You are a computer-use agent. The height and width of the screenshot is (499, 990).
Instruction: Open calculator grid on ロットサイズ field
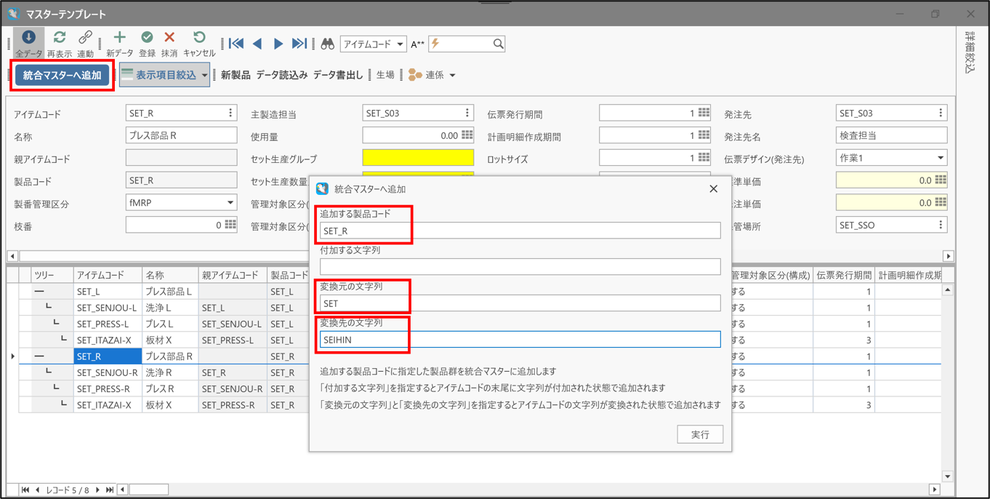coord(704,157)
